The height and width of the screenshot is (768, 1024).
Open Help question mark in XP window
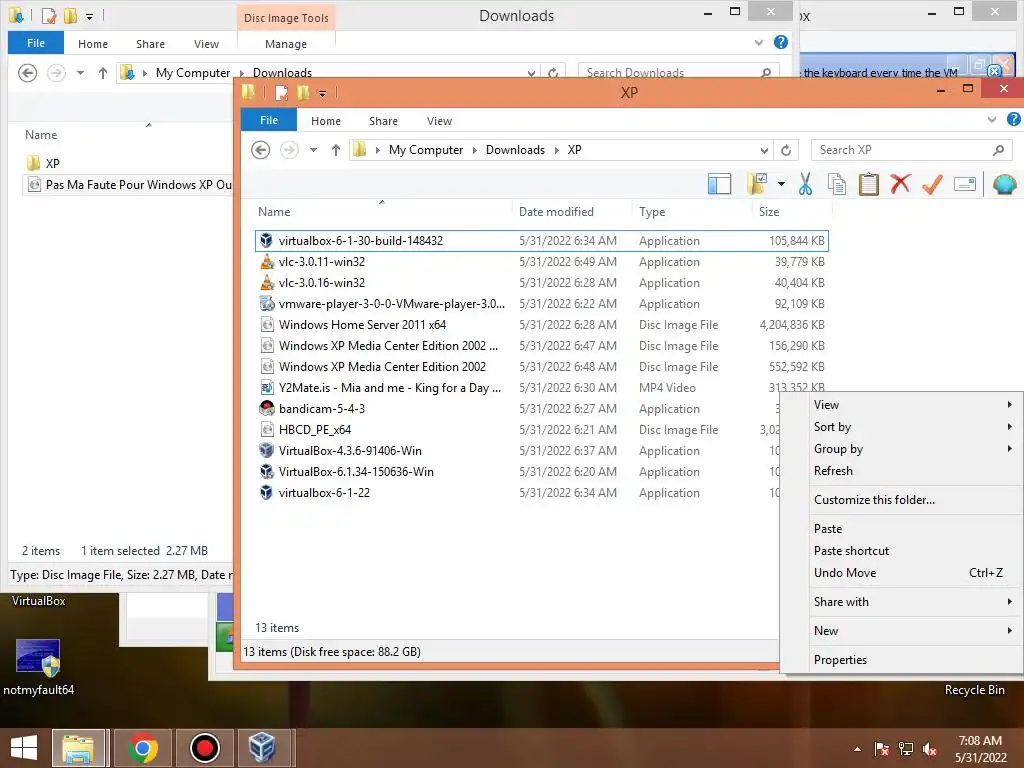tap(1014, 119)
